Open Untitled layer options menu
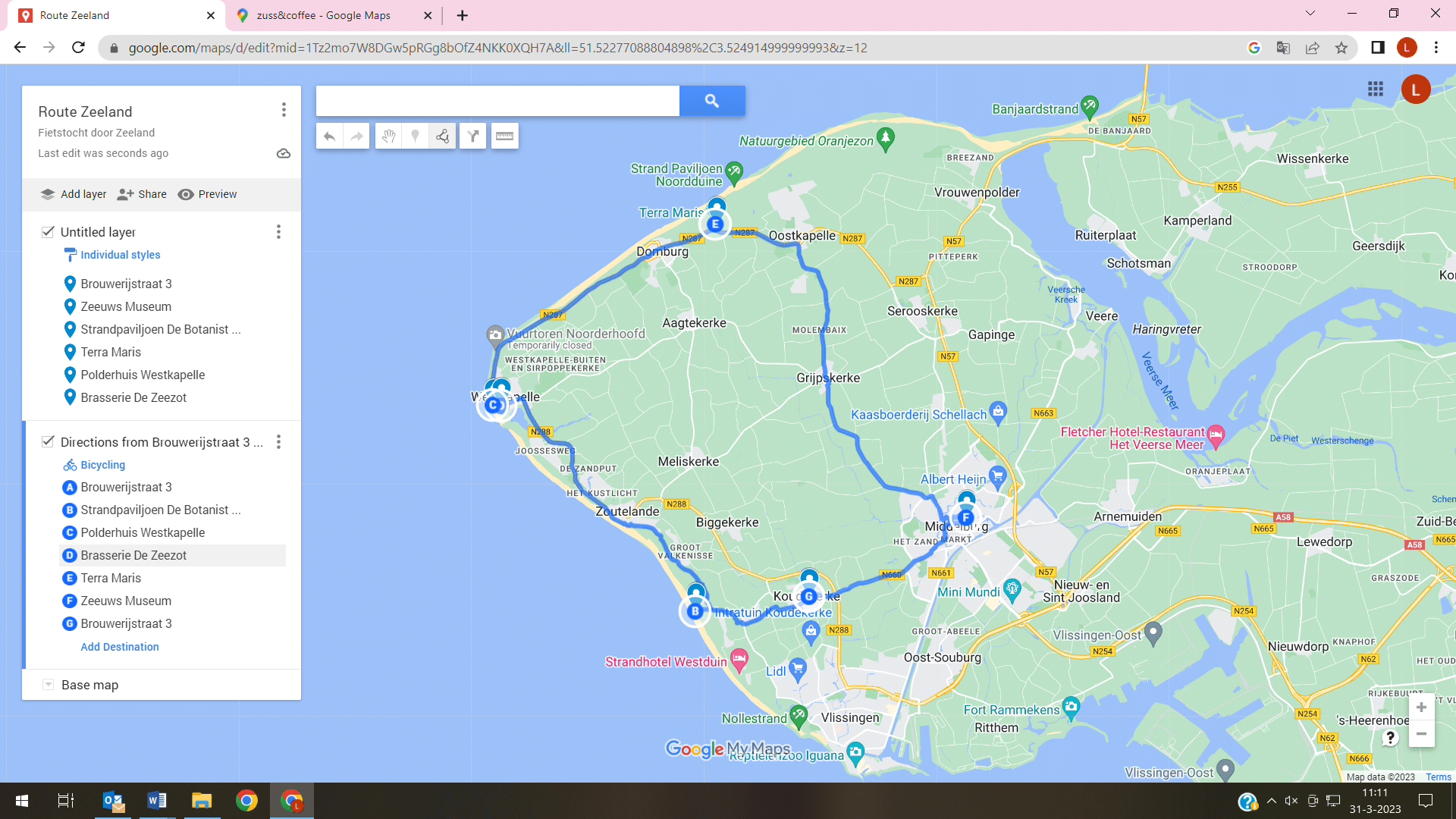The height and width of the screenshot is (819, 1456). point(278,232)
